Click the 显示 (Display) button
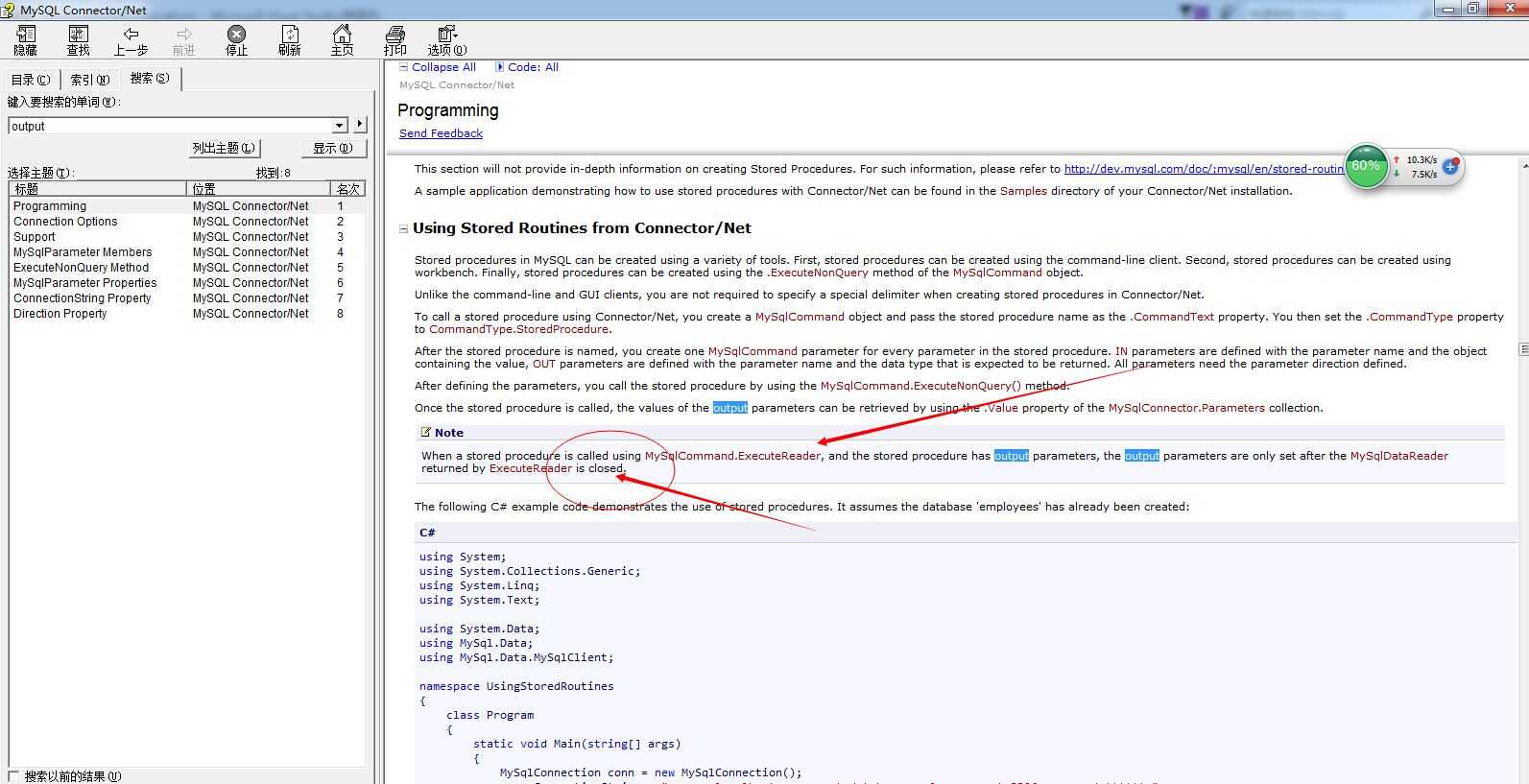This screenshot has height=784, width=1529. 332,148
